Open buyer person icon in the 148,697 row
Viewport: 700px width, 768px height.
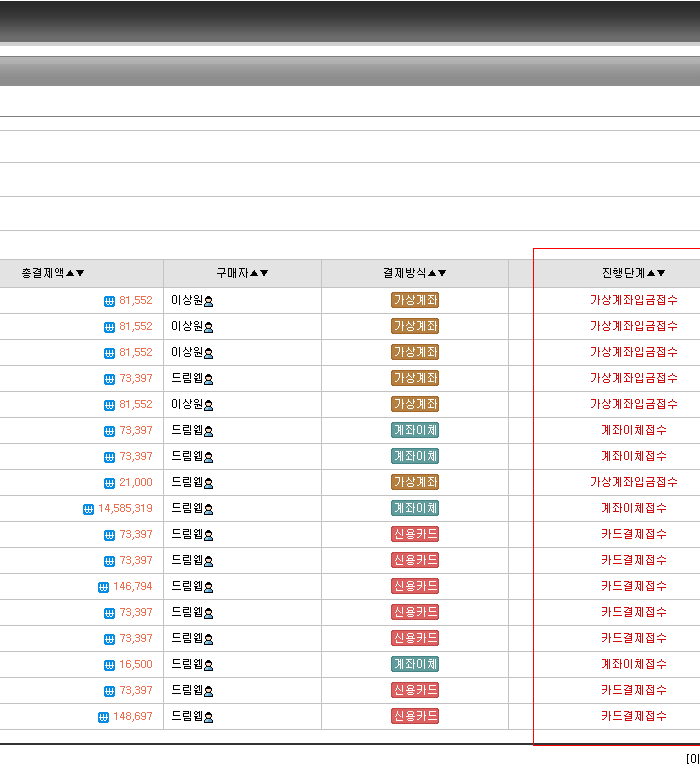click(x=209, y=717)
